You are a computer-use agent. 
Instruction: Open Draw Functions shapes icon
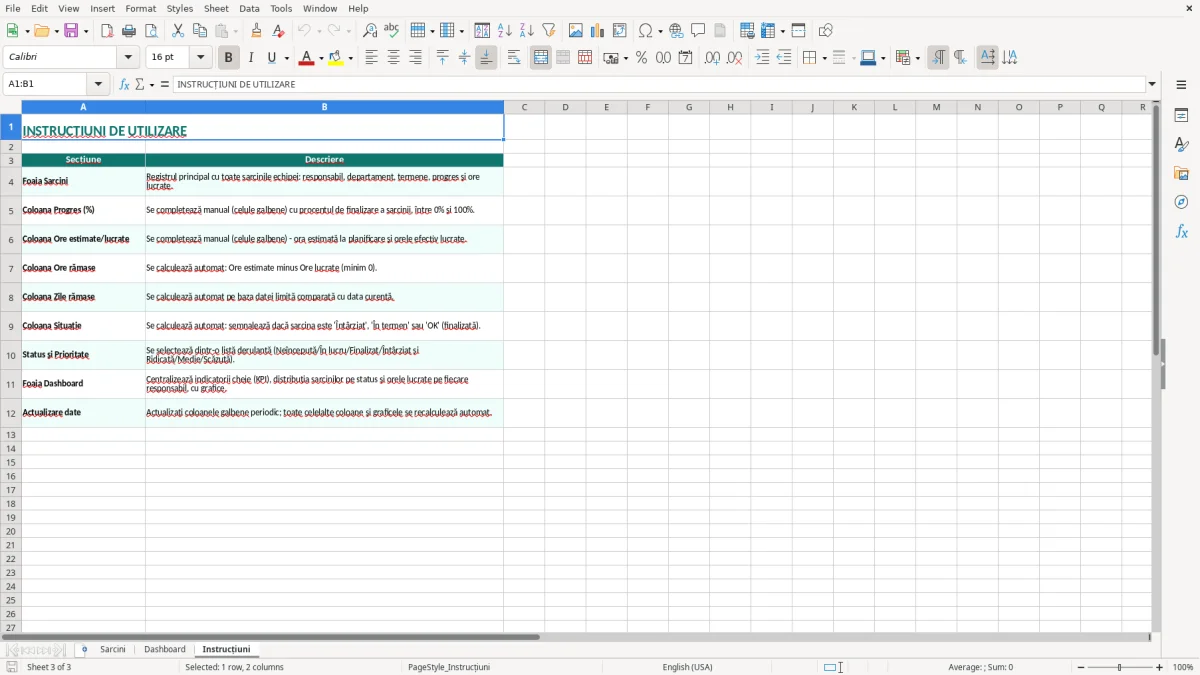(826, 31)
